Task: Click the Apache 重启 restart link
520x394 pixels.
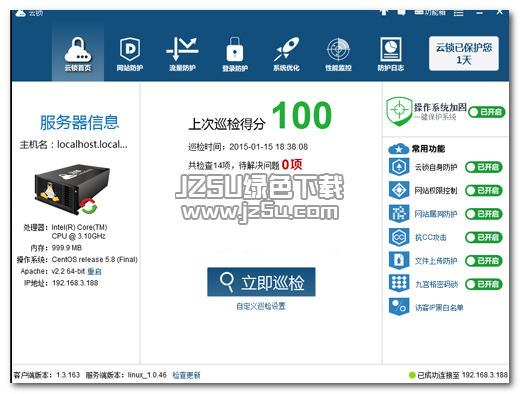Action: pyautogui.click(x=94, y=271)
